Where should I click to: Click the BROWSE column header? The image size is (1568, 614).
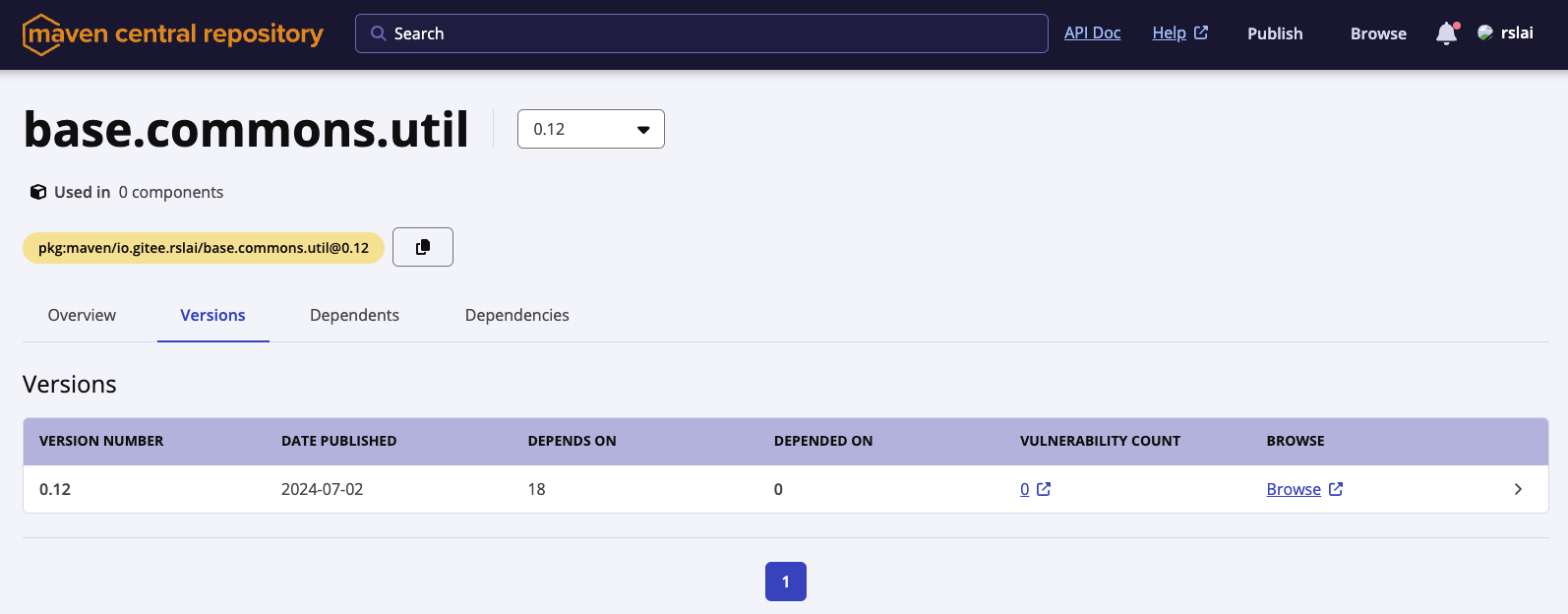(x=1296, y=441)
